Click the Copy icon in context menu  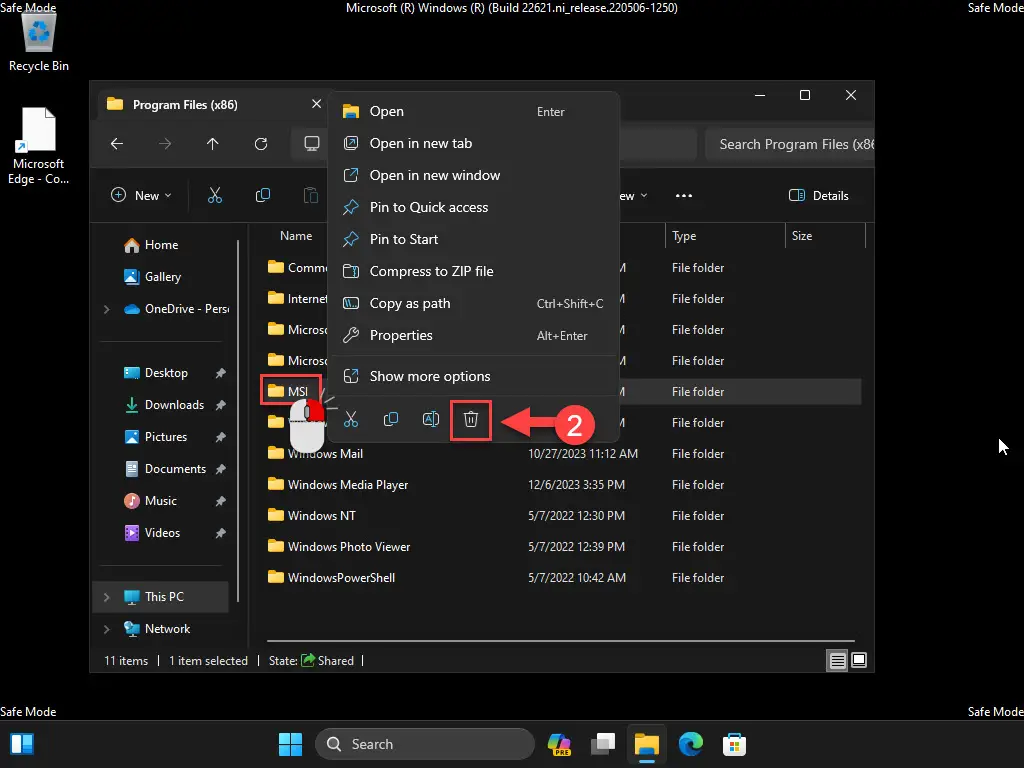click(x=391, y=420)
